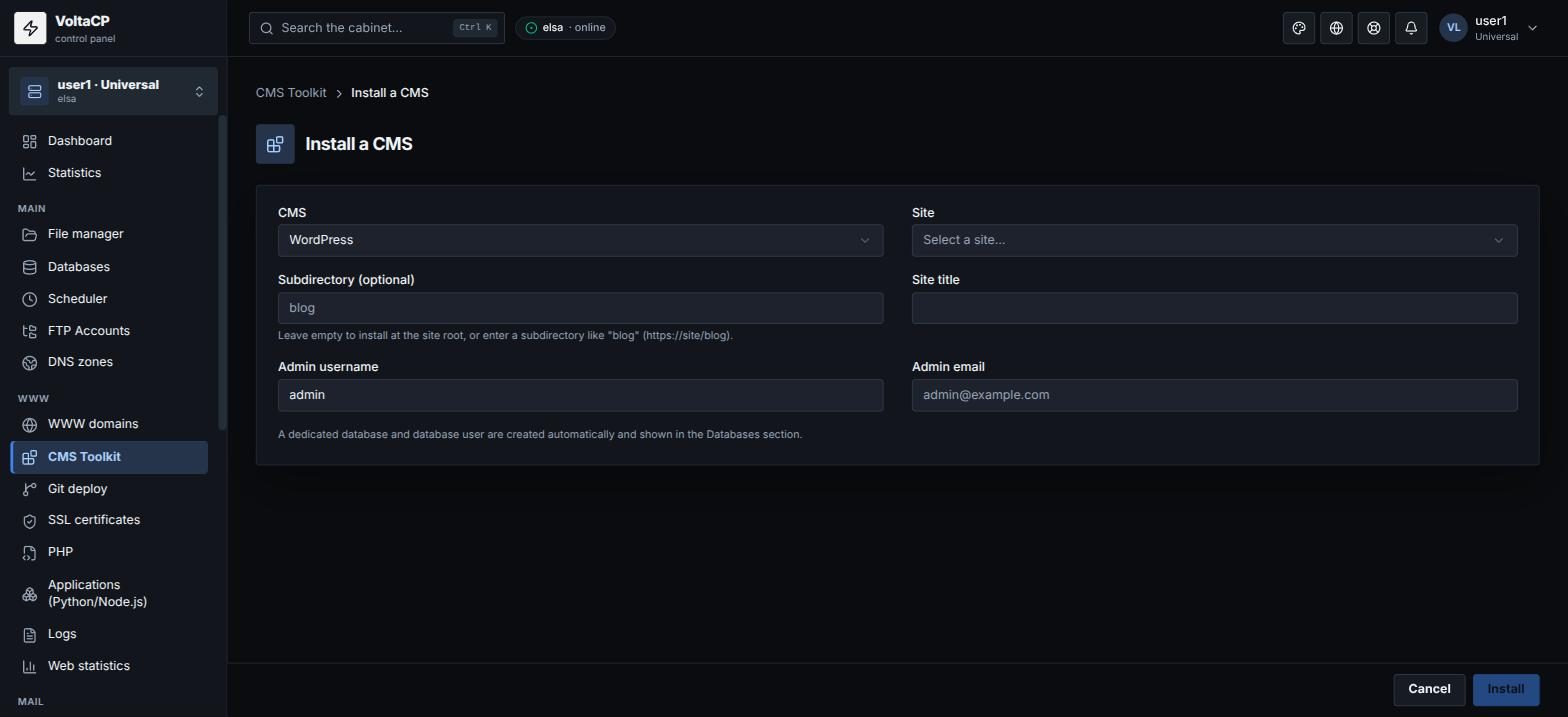Viewport: 1568px width, 717px height.
Task: Open the elsa online server status selector
Action: coord(565,28)
